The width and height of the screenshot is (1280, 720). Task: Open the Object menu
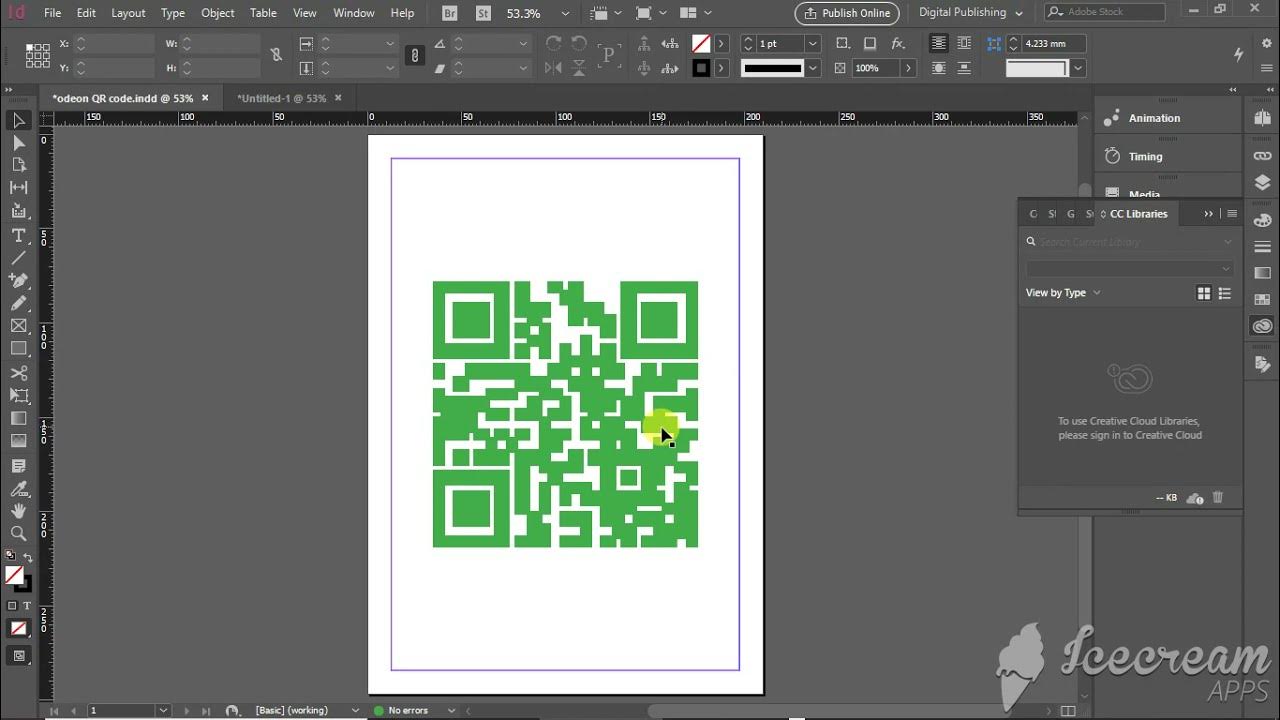[218, 13]
